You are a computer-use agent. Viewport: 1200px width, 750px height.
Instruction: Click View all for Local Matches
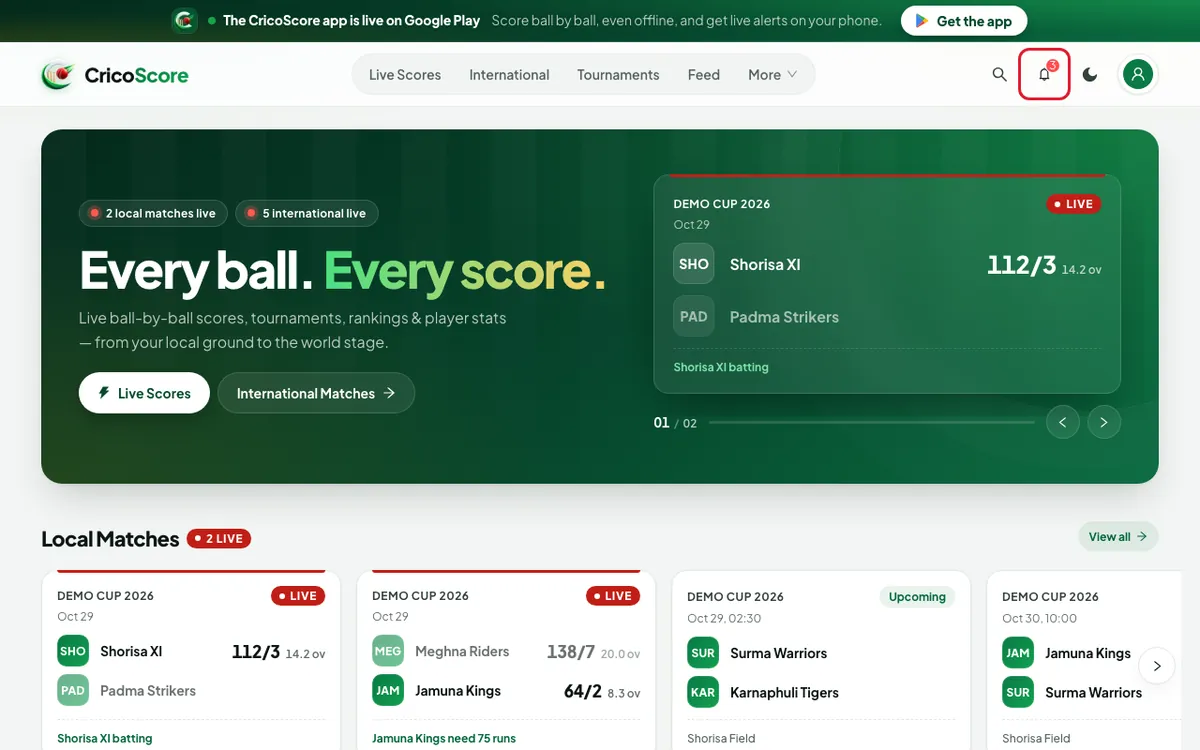coord(1118,537)
